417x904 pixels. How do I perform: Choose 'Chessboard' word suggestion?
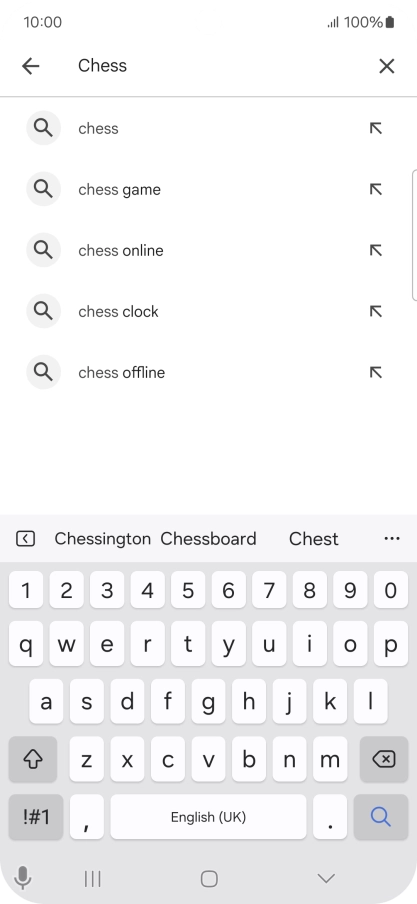(x=208, y=538)
